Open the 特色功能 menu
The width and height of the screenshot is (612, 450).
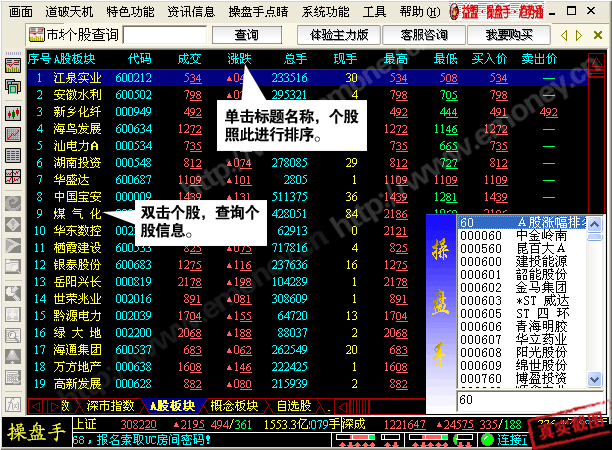(130, 12)
